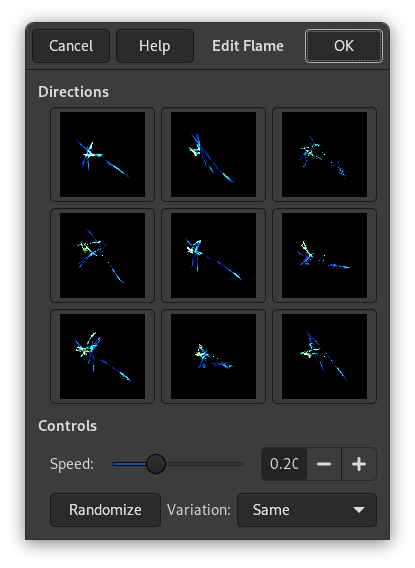This screenshot has height=568, width=415.
Task: Click the Speed value field showing 0.20
Action: click(x=284, y=464)
